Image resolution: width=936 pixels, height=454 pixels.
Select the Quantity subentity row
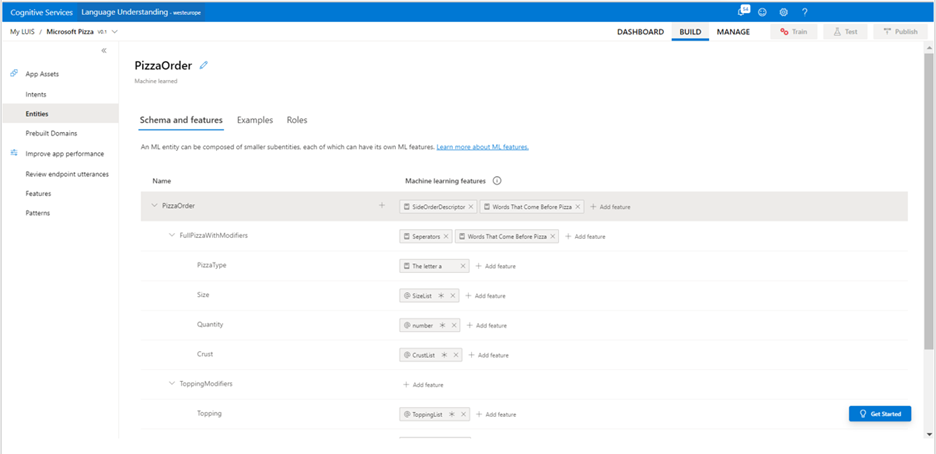click(524, 325)
